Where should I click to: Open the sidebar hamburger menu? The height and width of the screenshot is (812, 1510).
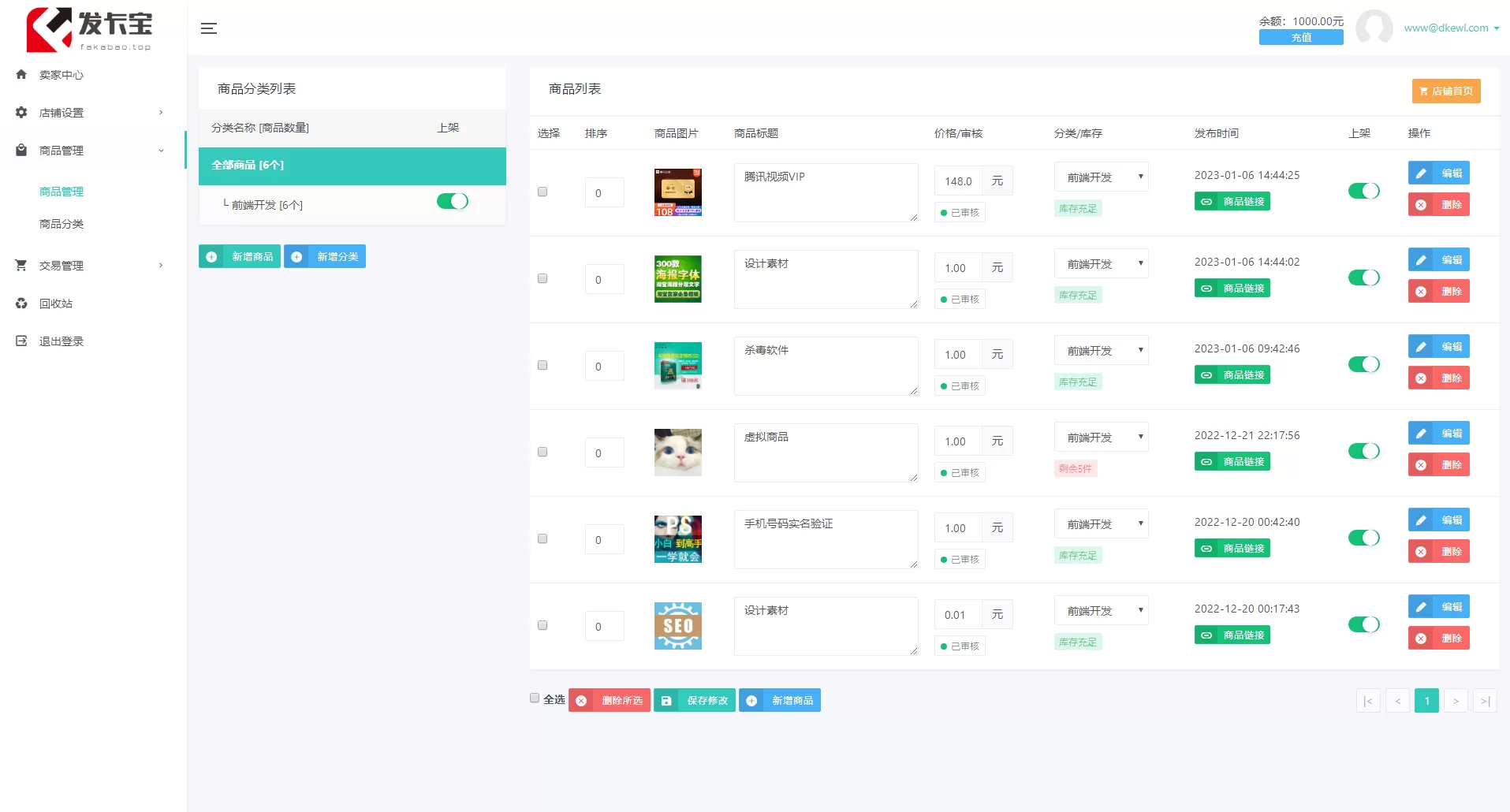209,28
